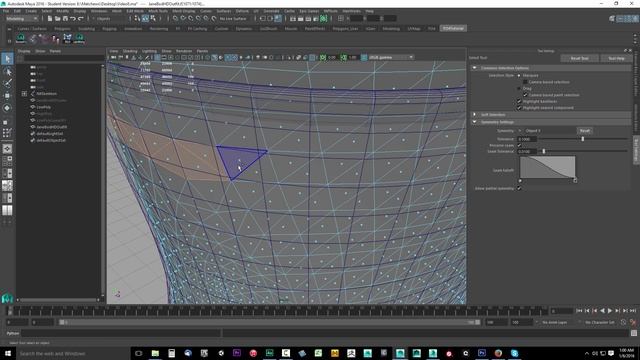
Task: Click the Seam Falloff curve graph
Action: point(547,167)
